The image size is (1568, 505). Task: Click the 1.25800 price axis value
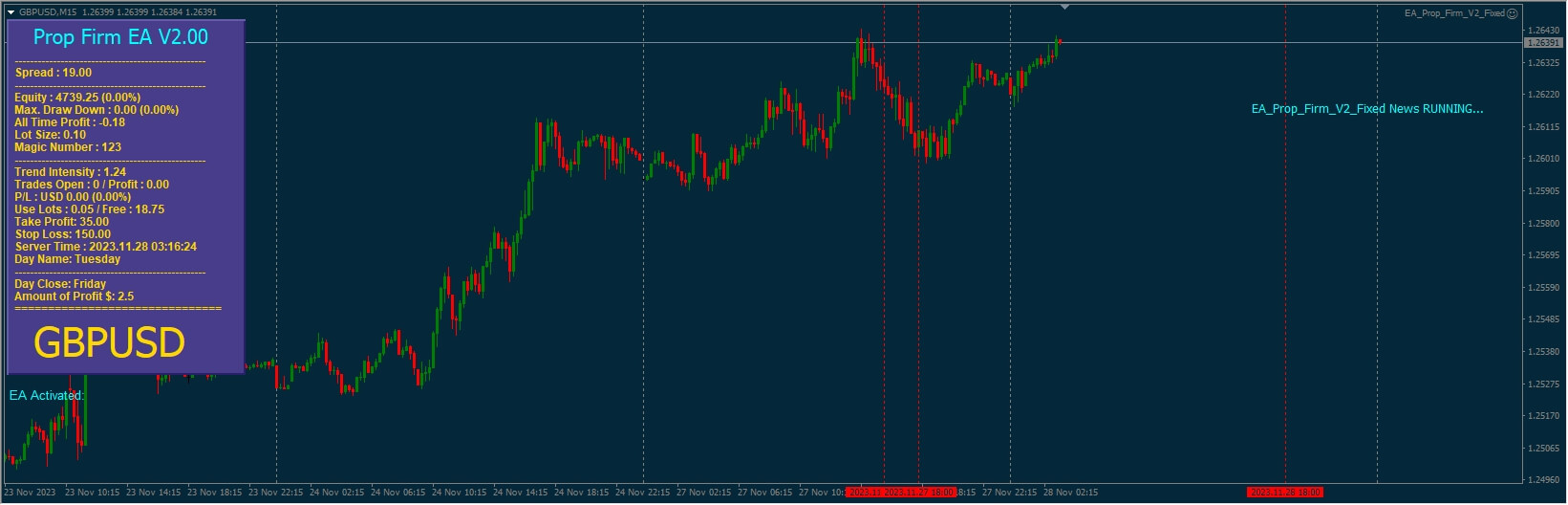coord(1543,224)
